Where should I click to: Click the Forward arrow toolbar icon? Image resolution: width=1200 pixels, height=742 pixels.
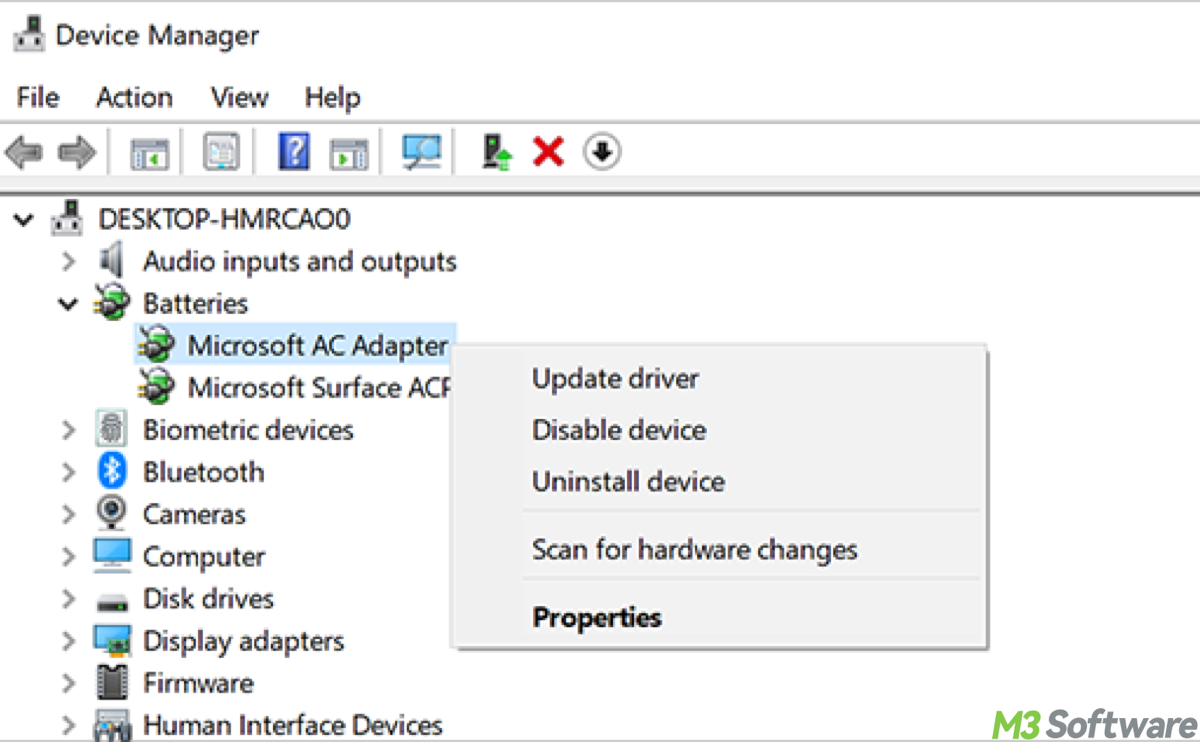[x=77, y=152]
